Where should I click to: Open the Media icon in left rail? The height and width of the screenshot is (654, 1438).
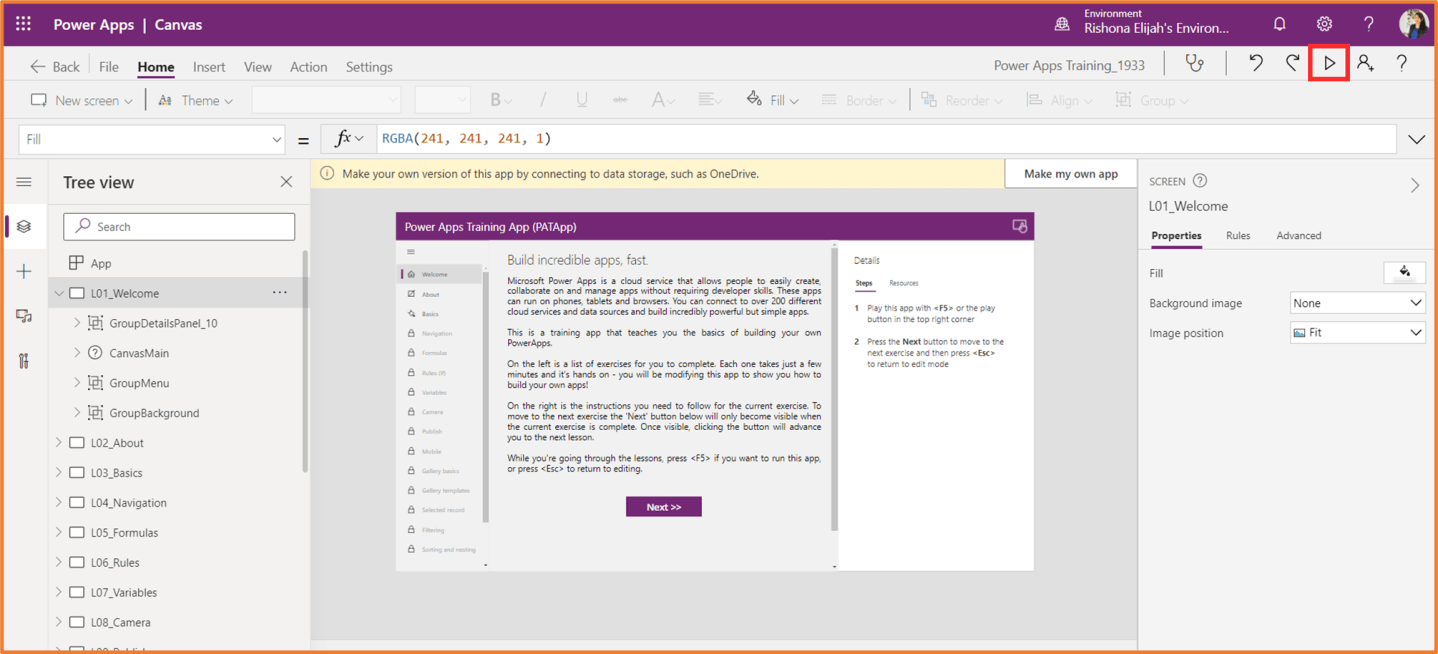tap(24, 316)
